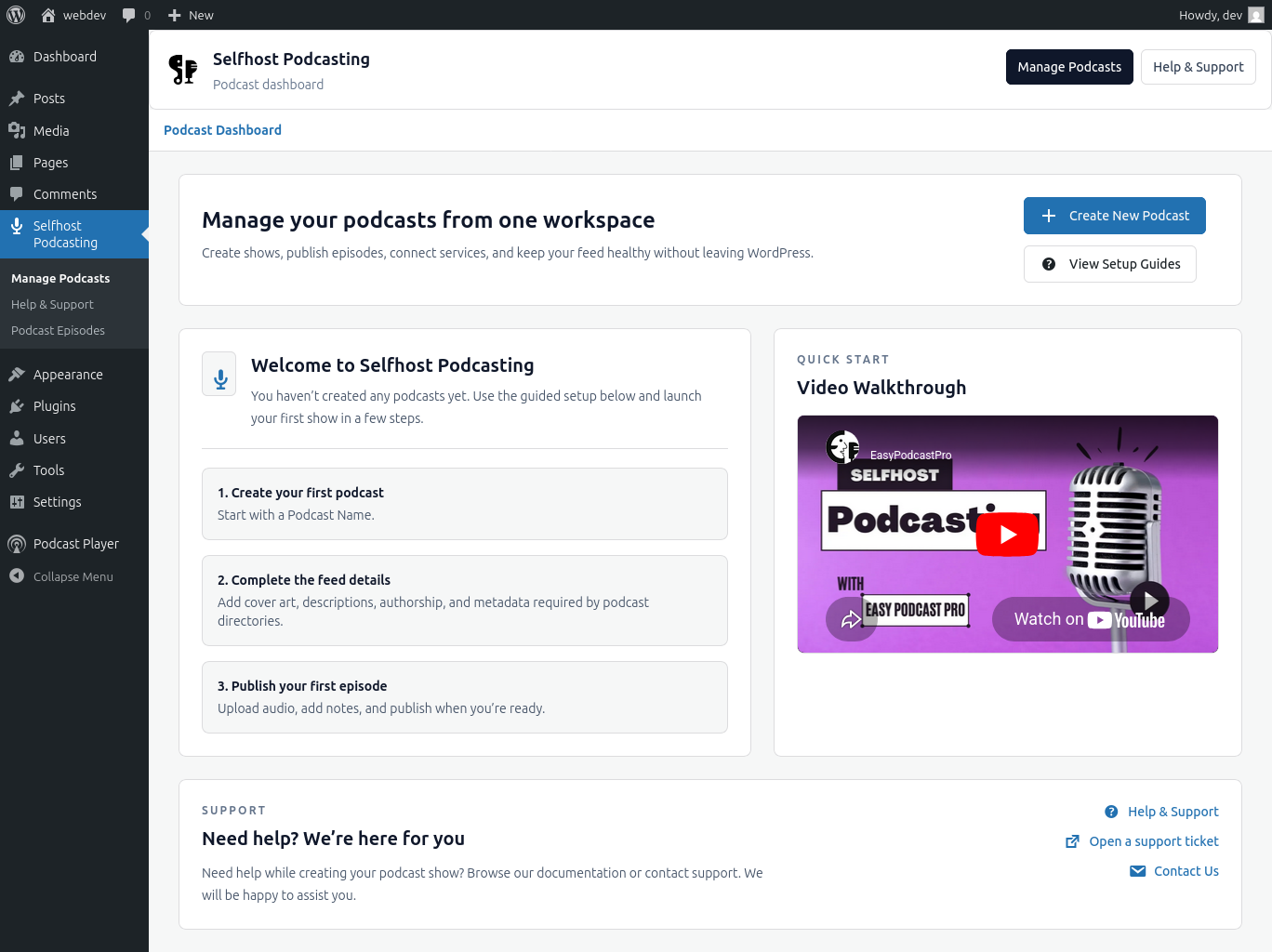
Task: Select step 1 Create your first podcast
Action: 465,504
